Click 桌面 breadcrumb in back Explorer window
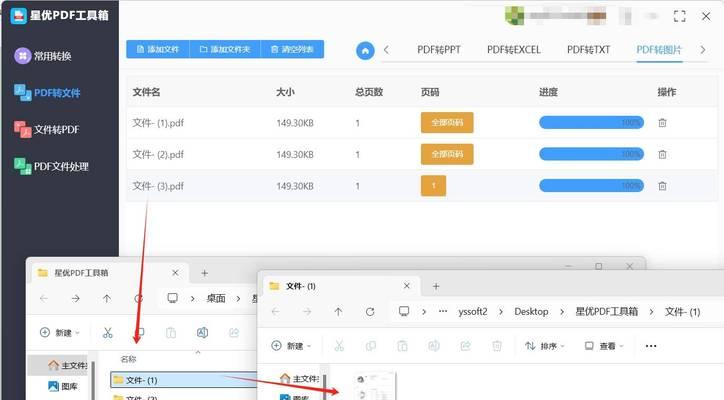The width and height of the screenshot is (724, 400). [216, 299]
